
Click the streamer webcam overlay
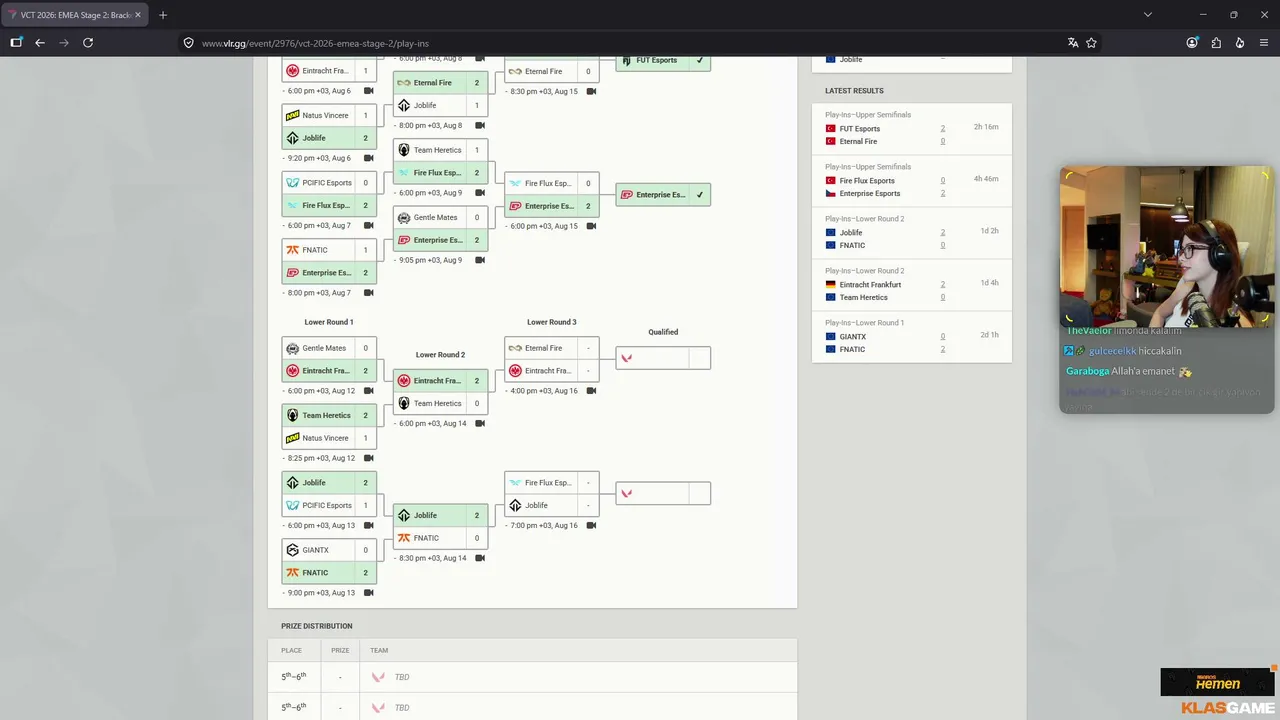coord(1167,247)
